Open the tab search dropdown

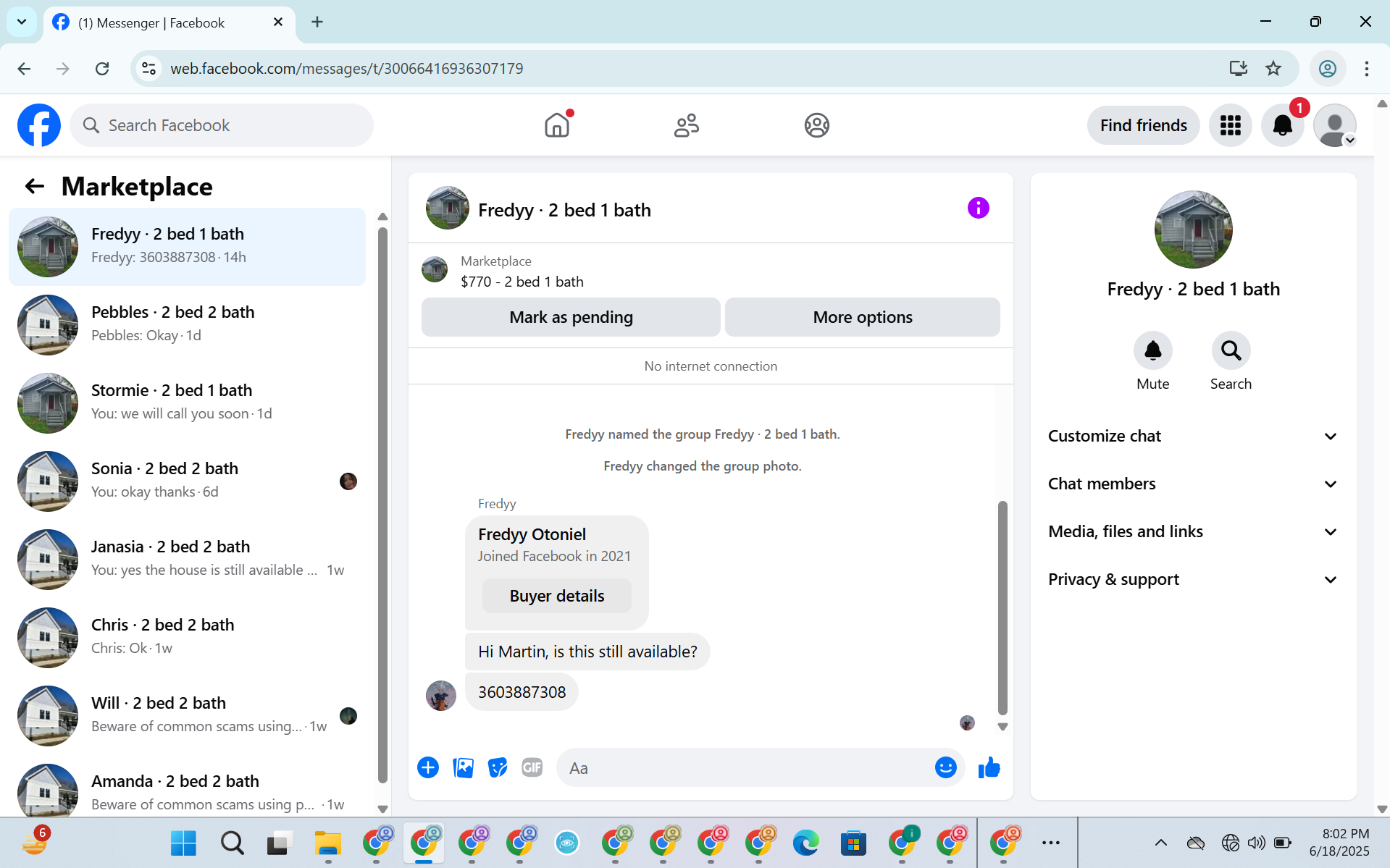tap(21, 22)
